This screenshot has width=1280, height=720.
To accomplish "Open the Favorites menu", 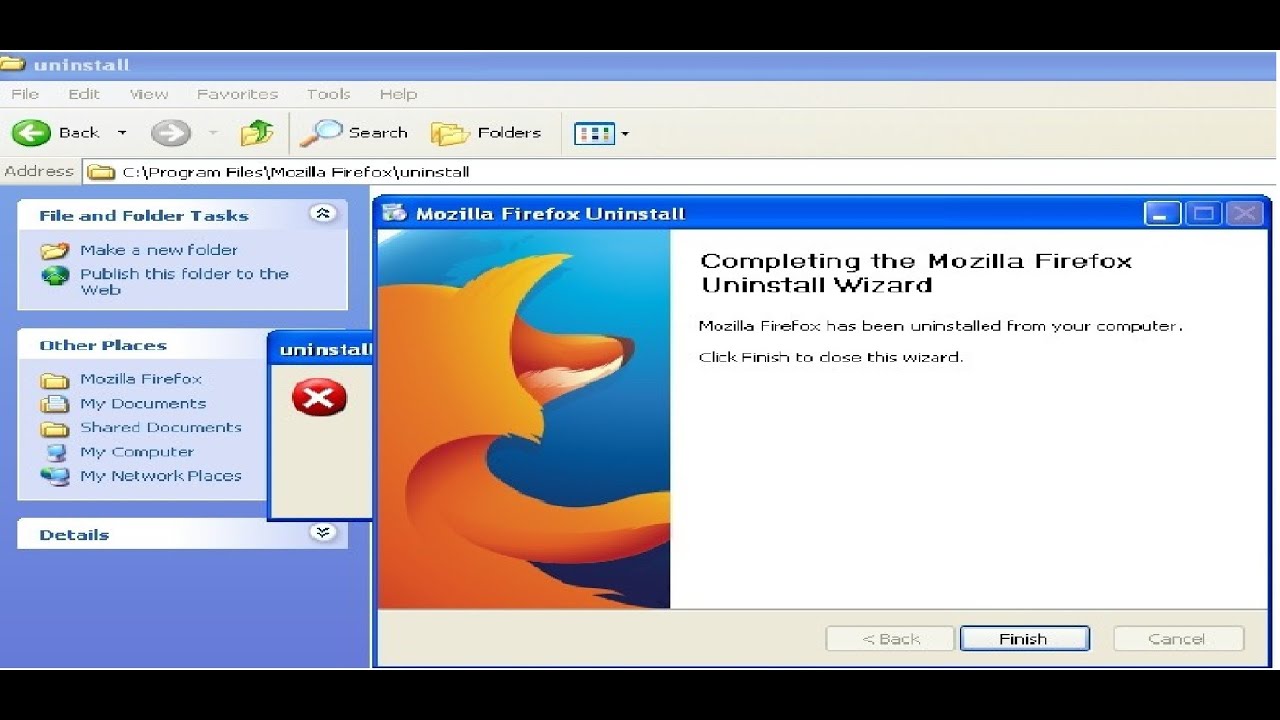I will point(237,94).
